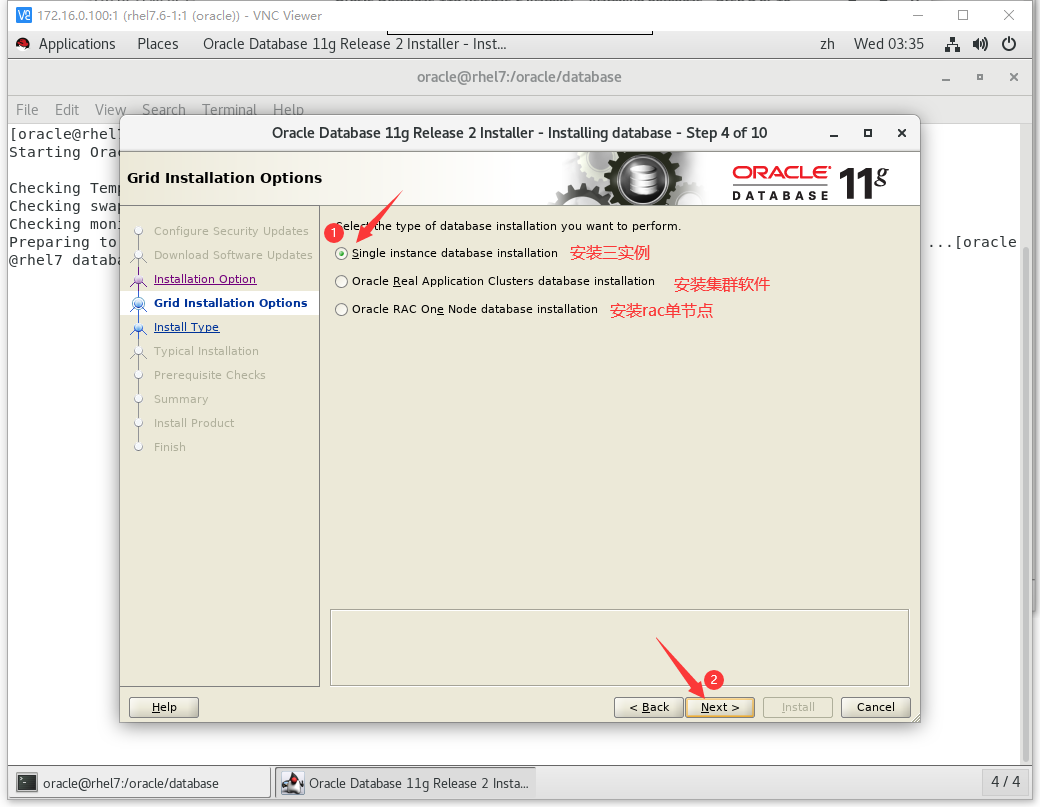This screenshot has height=807, width=1040.
Task: Click Configure Security Updates step text
Action: pyautogui.click(x=231, y=231)
